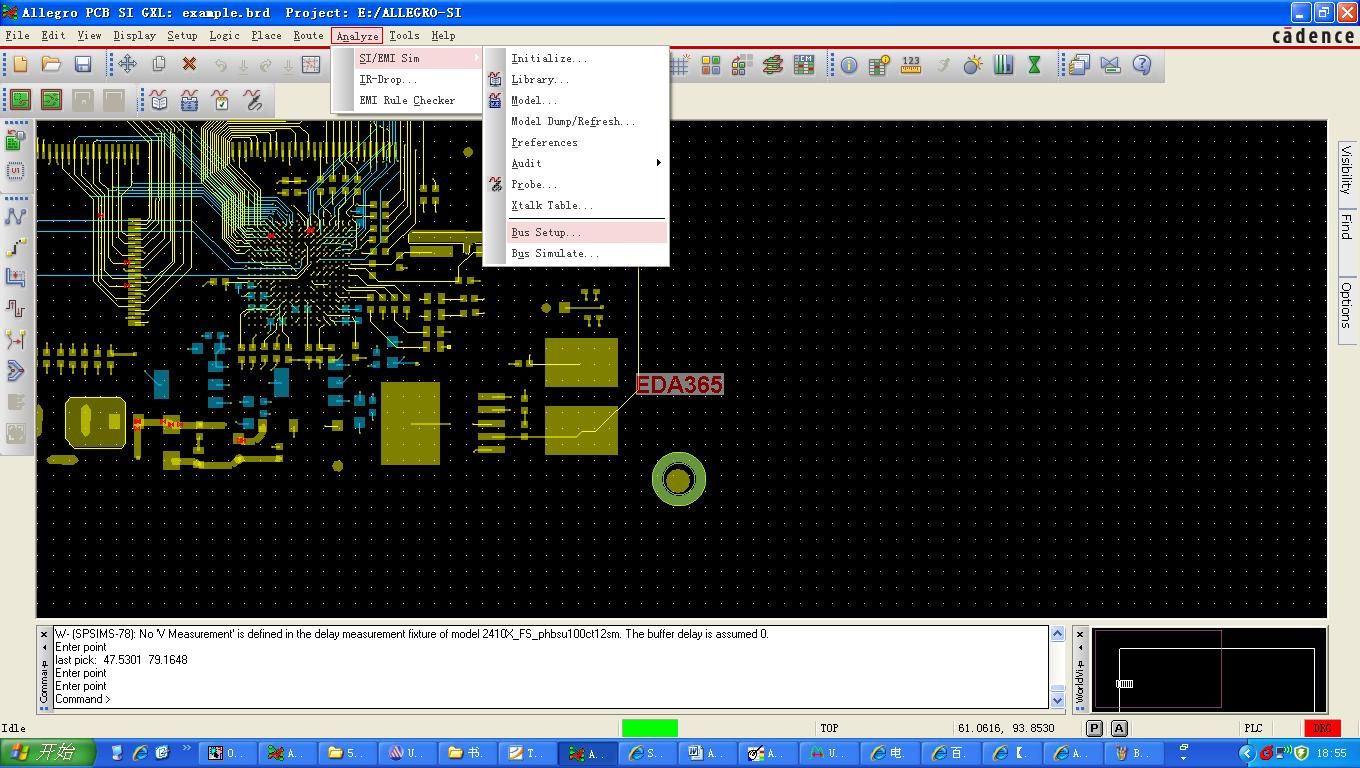Click the 123 Show Measure ruler icon
1360x768 pixels.
coord(910,65)
